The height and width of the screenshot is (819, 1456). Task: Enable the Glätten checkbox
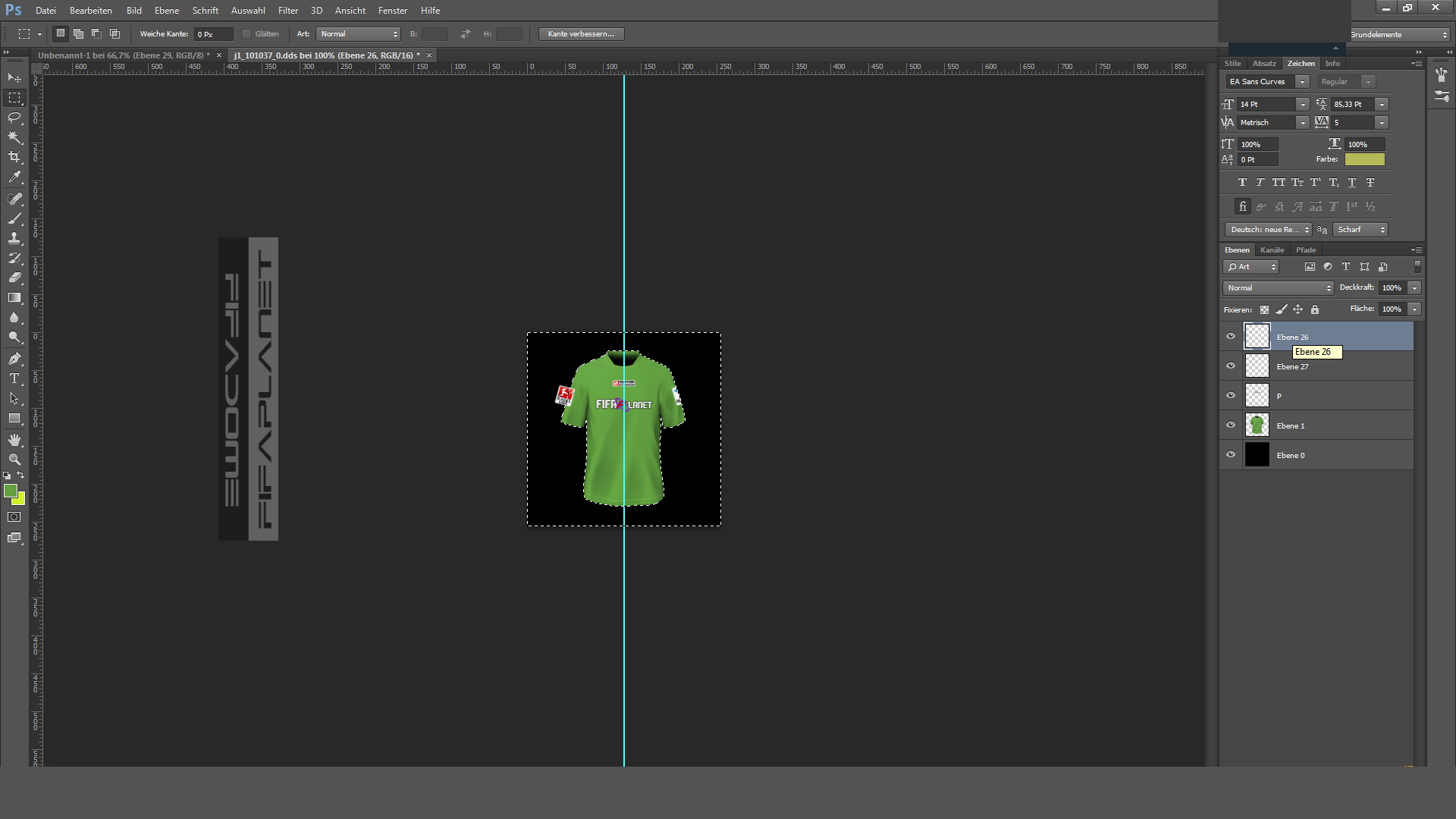246,34
